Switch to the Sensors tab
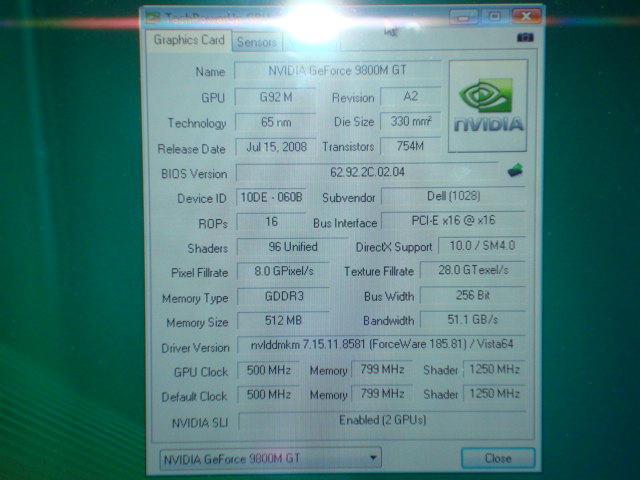The width and height of the screenshot is (640, 480). point(257,42)
